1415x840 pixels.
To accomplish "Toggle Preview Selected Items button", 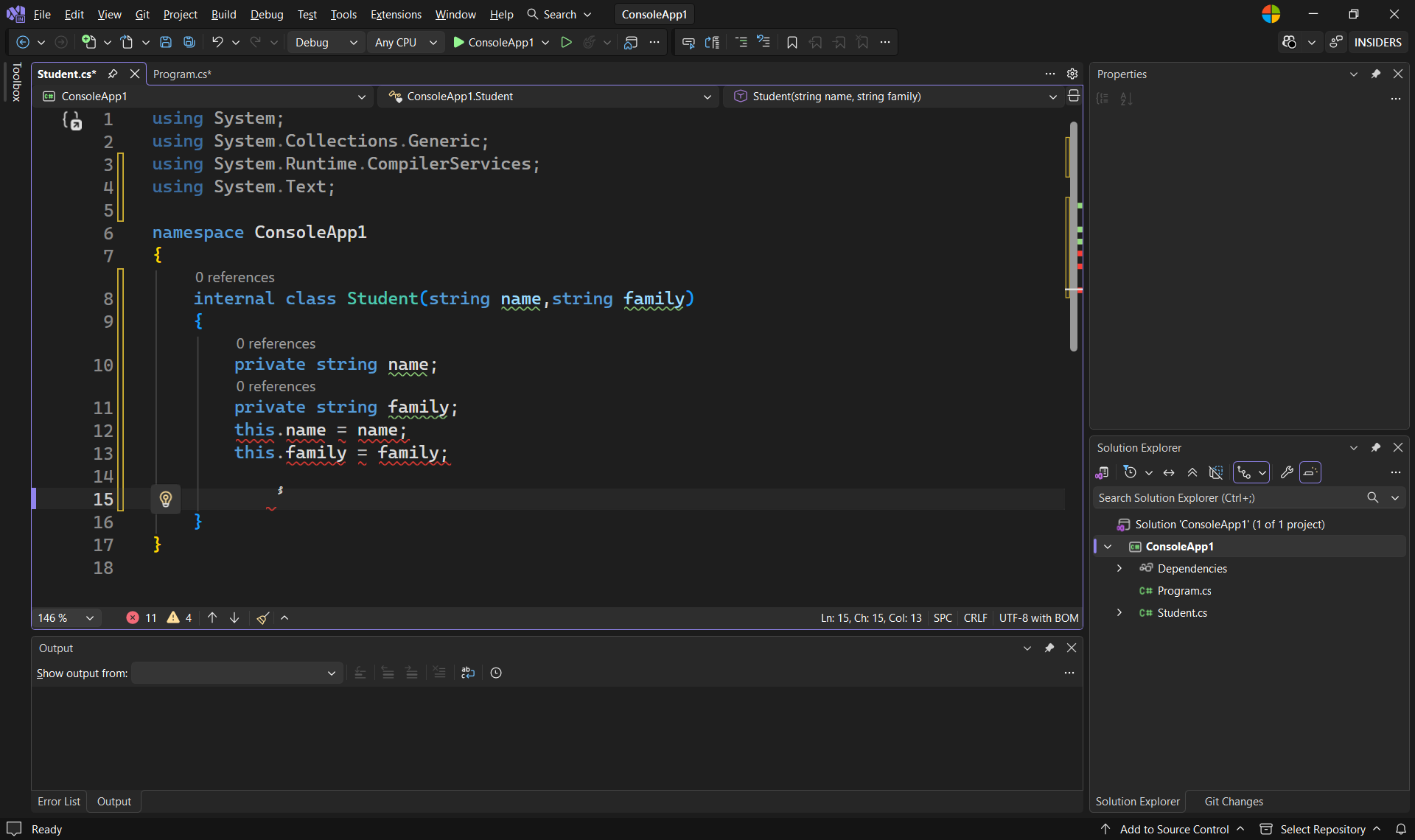I will pos(1310,472).
